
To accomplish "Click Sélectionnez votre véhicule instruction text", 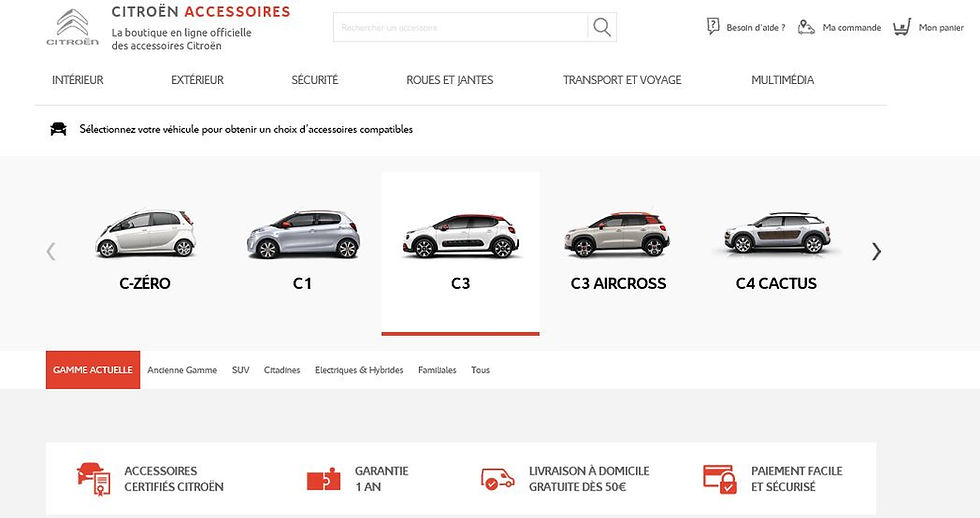I will (x=246, y=129).
